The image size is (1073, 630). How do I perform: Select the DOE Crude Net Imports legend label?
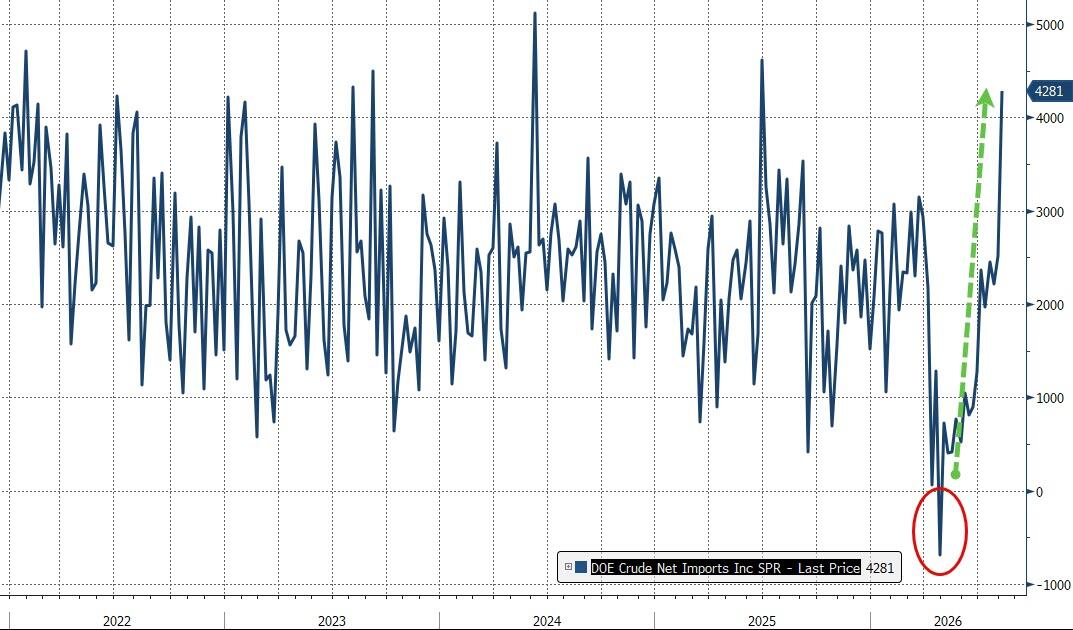(725, 567)
